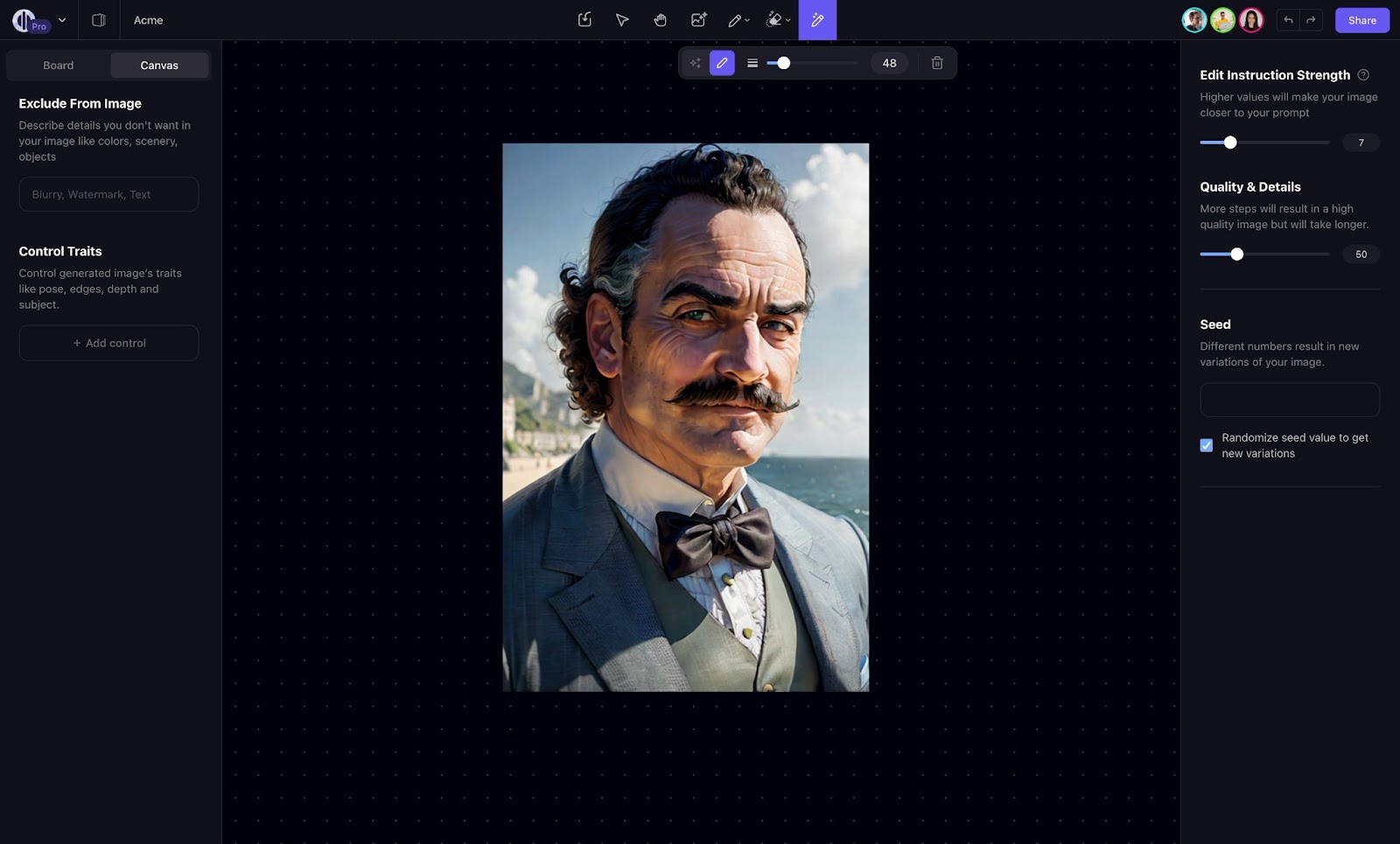Click the sparkles generate icon in floating toolbar
Screen dimensions: 1400x844
point(695,63)
